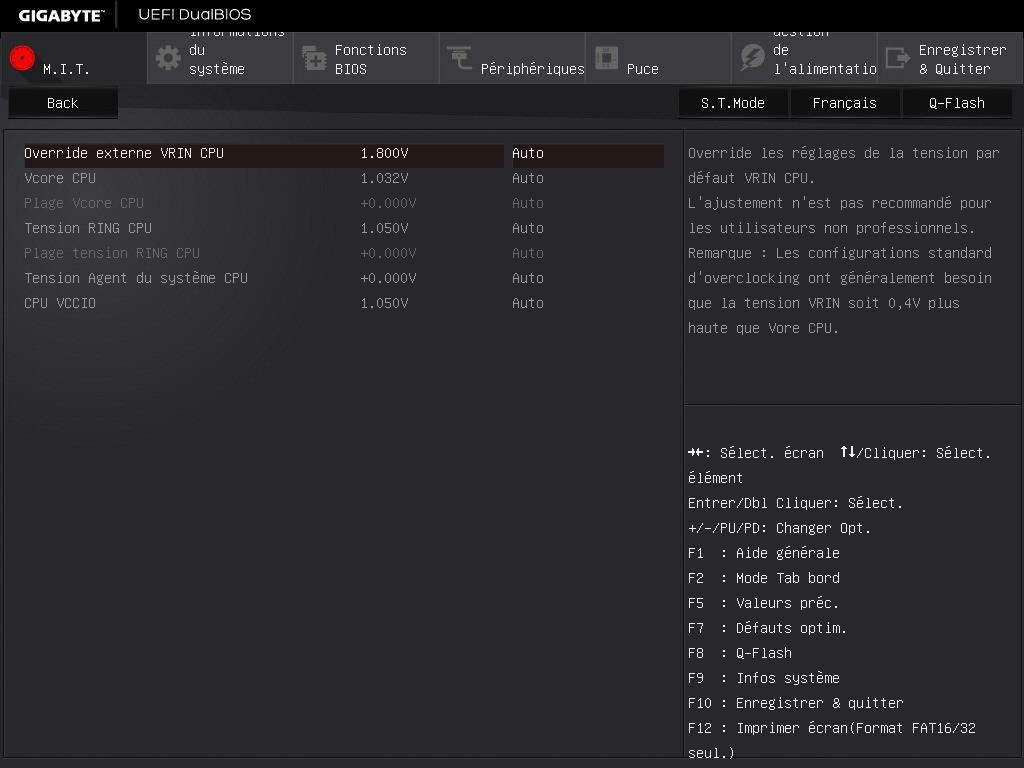The image size is (1024, 768).
Task: Click the F5 Valeurs préc. line
Action: click(x=763, y=603)
